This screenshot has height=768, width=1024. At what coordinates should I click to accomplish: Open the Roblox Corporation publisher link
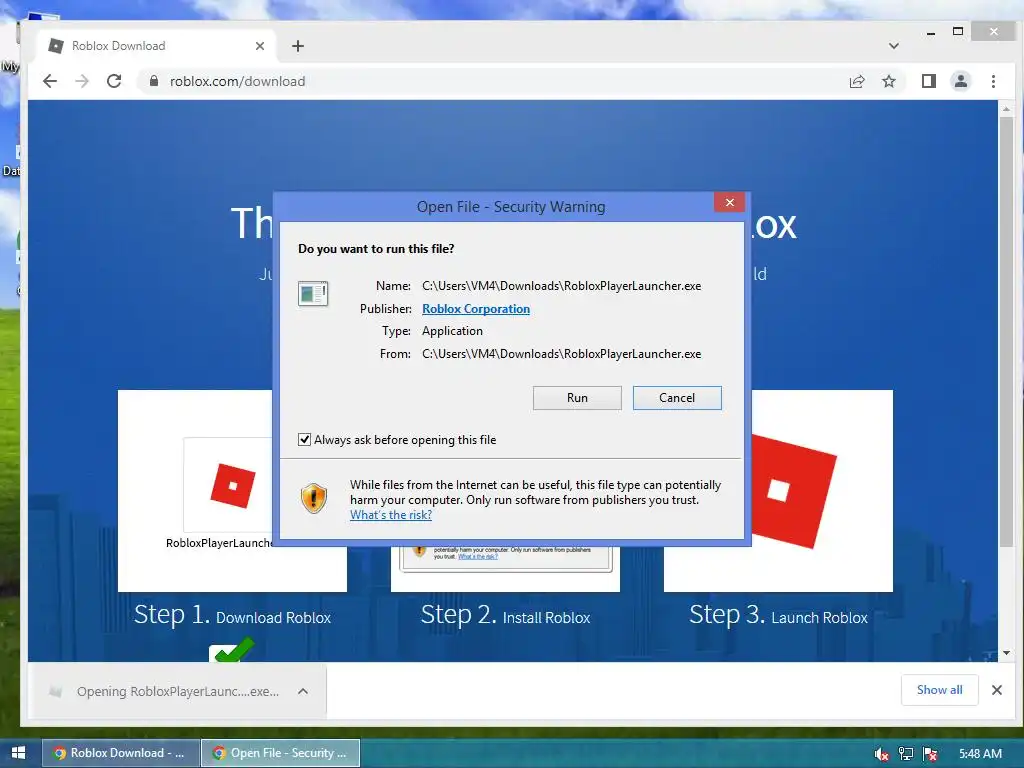pyautogui.click(x=475, y=309)
